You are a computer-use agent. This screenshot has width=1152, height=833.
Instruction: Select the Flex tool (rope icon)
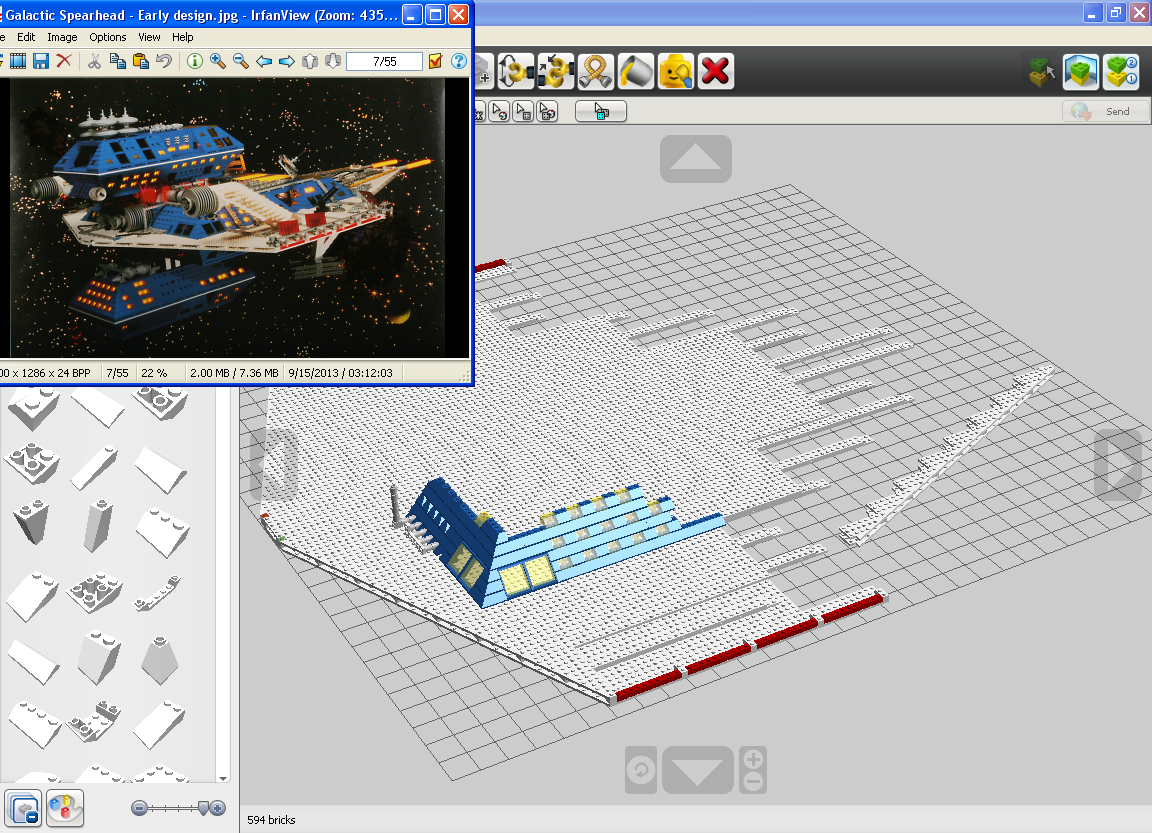click(595, 71)
